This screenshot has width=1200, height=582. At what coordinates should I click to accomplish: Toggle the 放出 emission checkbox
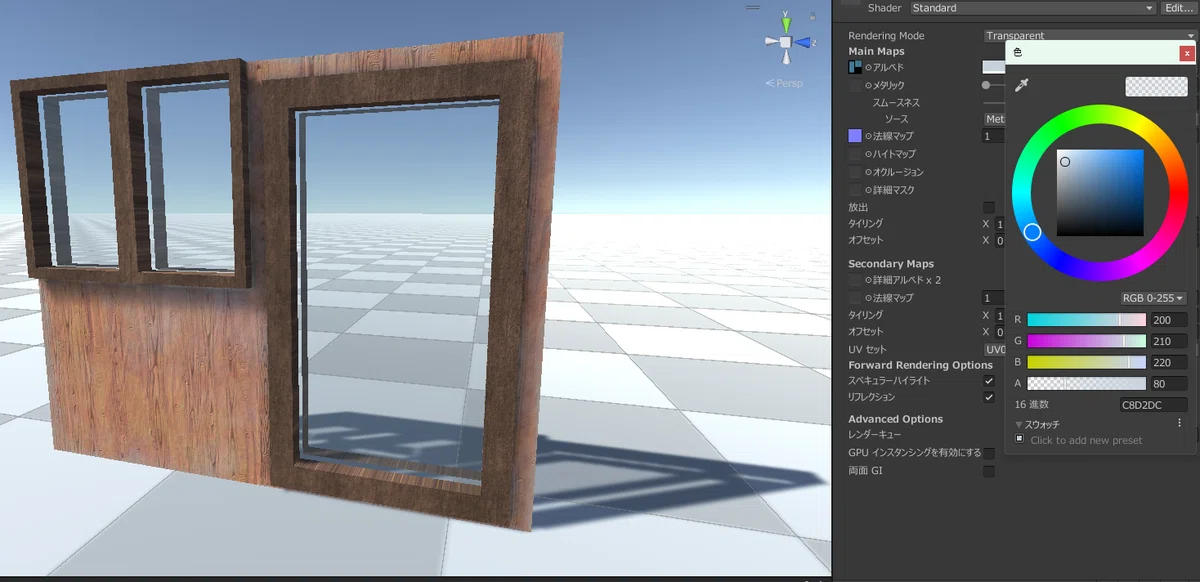click(x=989, y=207)
